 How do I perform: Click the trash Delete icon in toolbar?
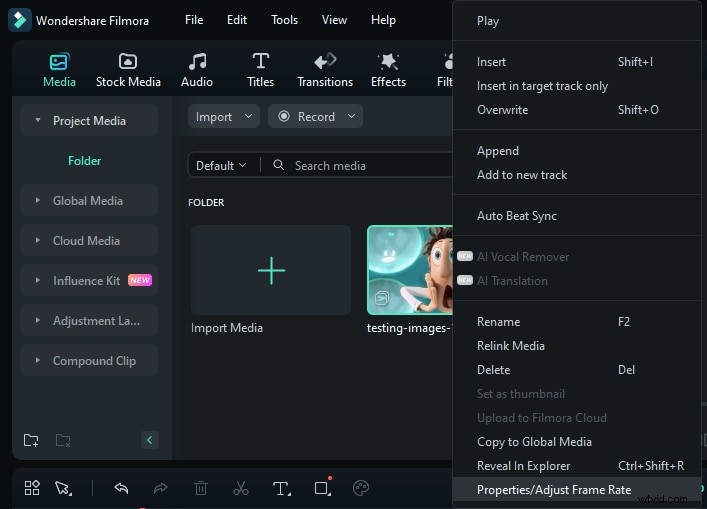(x=201, y=488)
